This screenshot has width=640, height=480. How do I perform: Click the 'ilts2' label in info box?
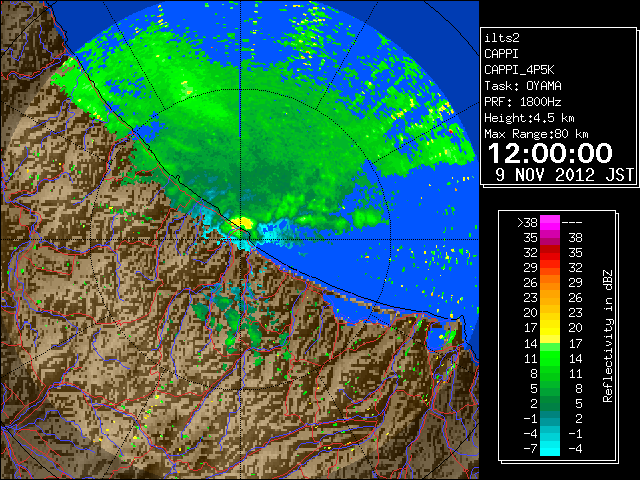502,38
